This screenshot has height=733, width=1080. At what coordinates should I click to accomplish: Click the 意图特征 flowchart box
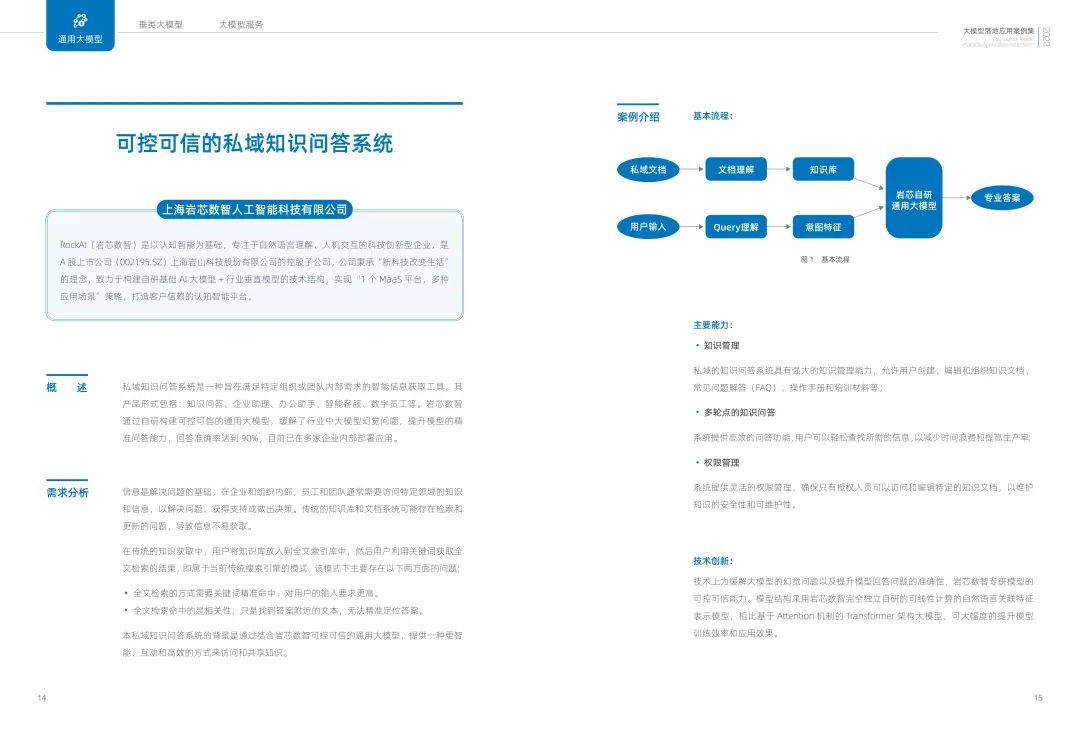[x=823, y=227]
